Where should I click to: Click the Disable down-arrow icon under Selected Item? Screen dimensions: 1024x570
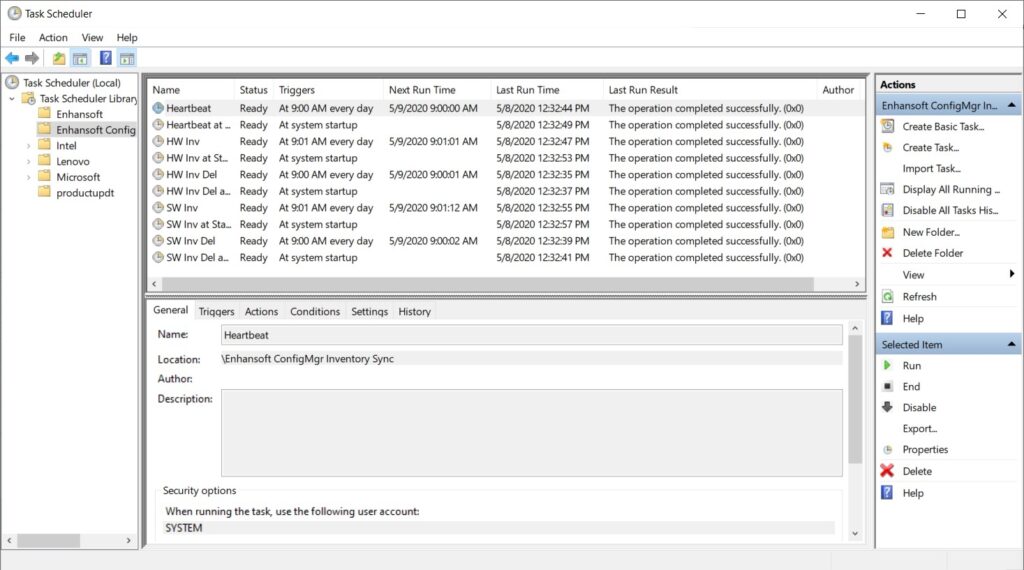(x=886, y=408)
